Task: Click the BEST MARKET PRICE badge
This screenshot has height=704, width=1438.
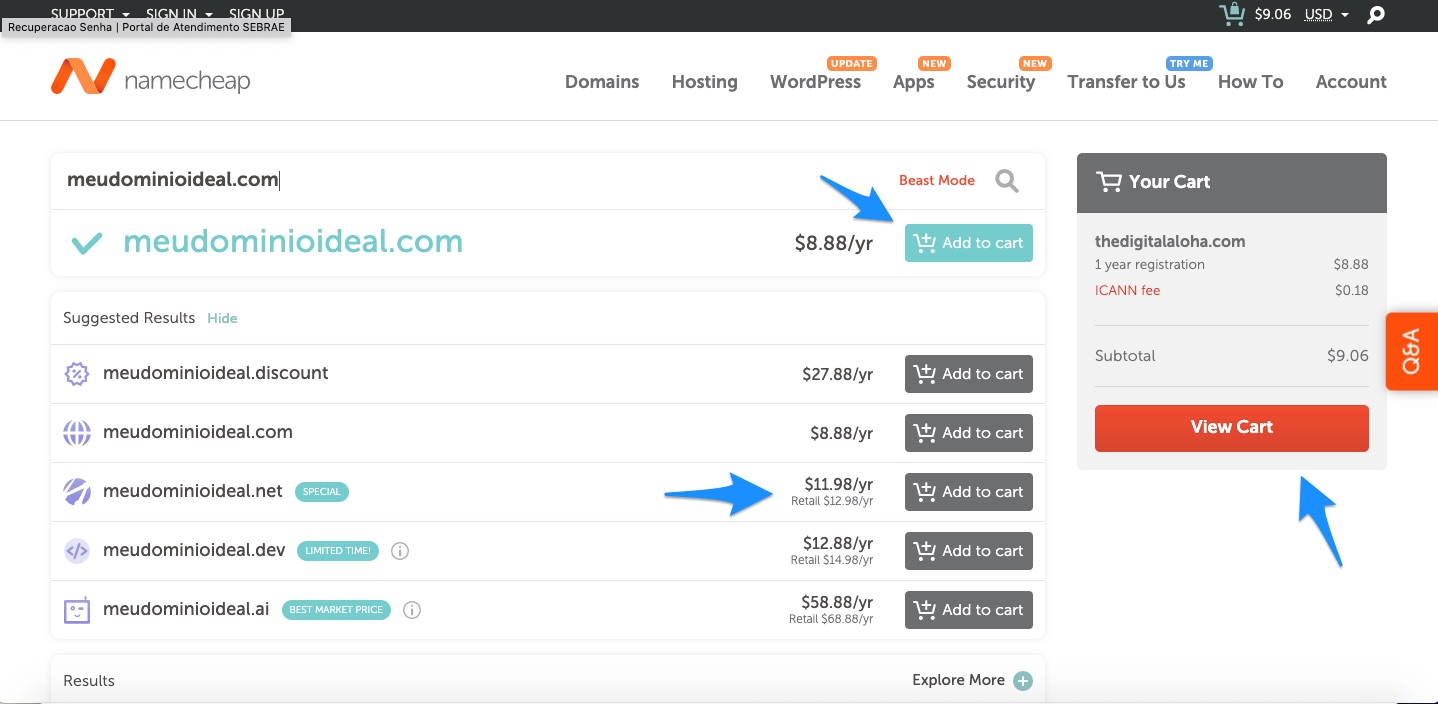Action: pos(336,610)
